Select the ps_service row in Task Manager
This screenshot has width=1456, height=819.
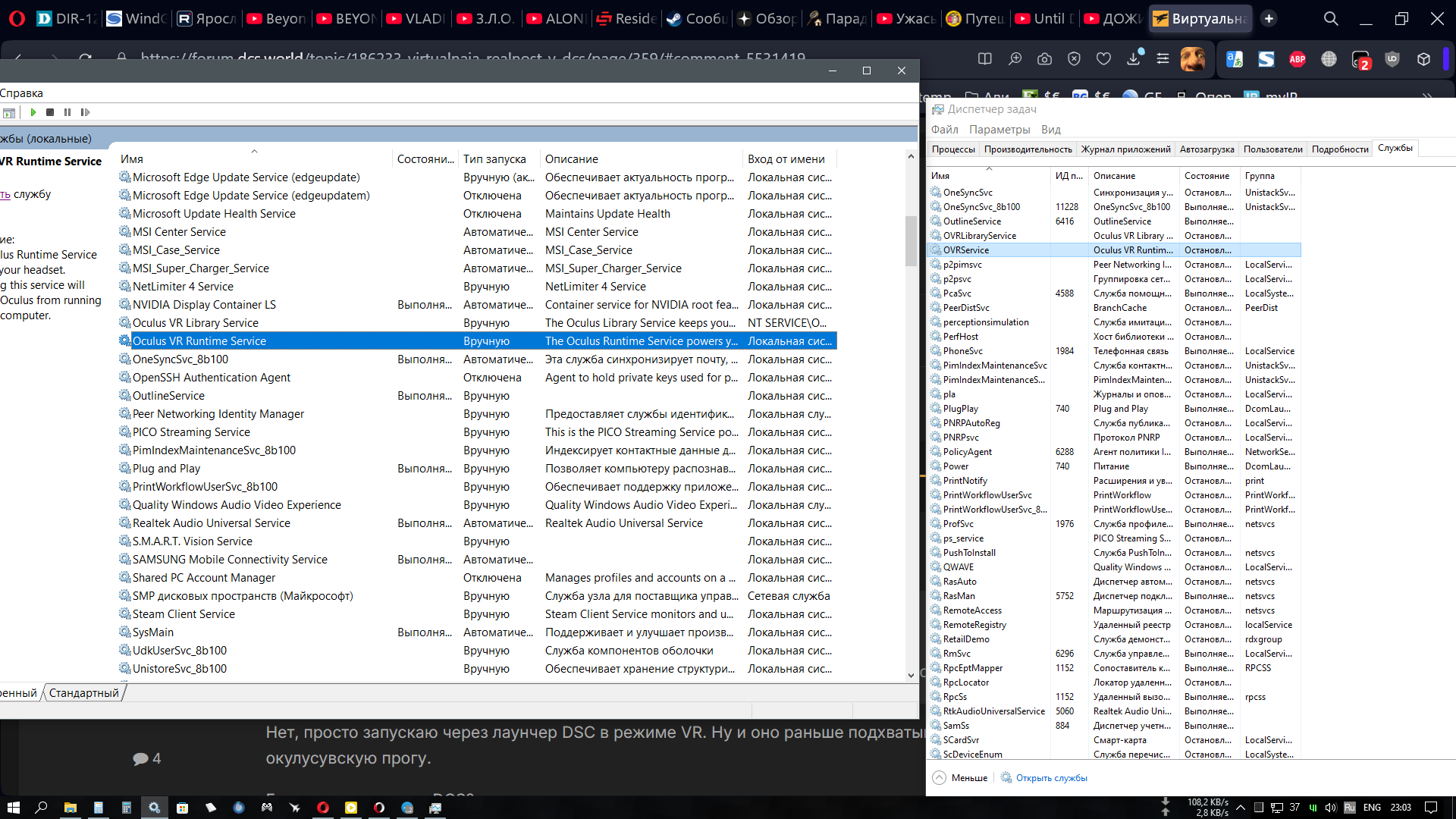click(1115, 538)
